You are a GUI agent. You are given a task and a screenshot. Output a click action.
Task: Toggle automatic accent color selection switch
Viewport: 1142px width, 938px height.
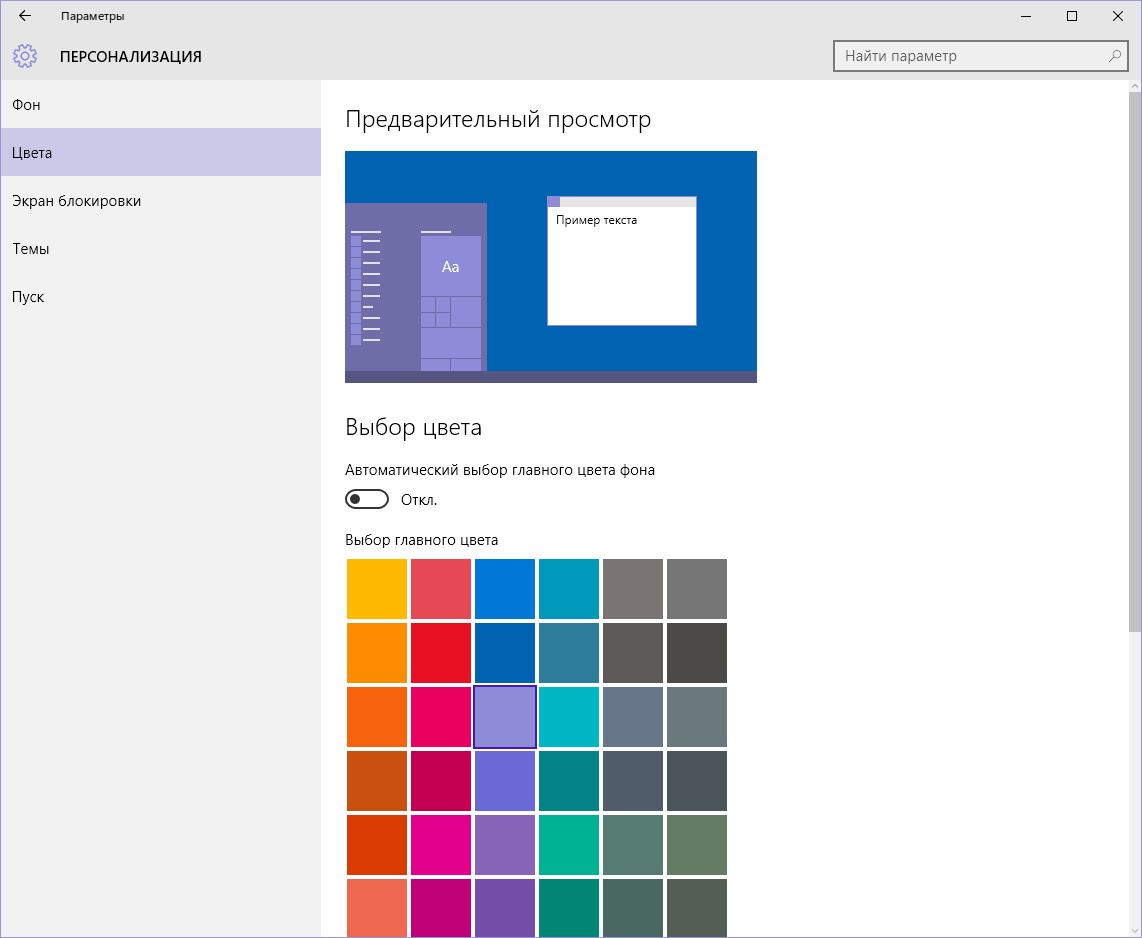366,499
